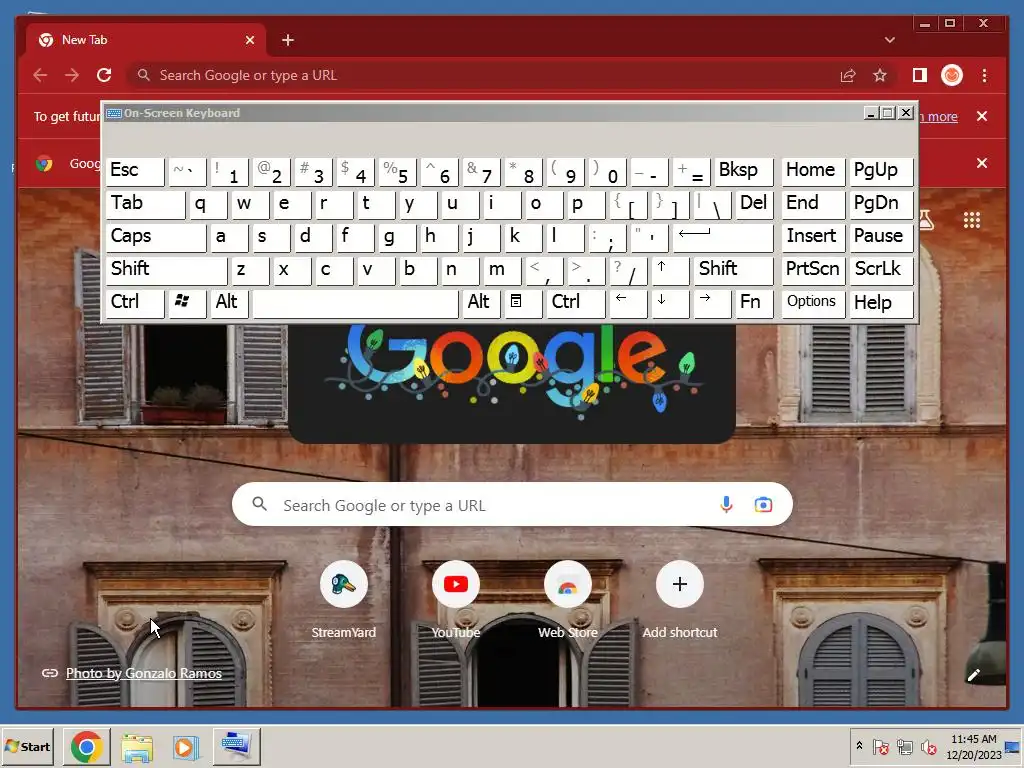The width and height of the screenshot is (1024, 768).
Task: Tap the left arrow key
Action: click(628, 302)
